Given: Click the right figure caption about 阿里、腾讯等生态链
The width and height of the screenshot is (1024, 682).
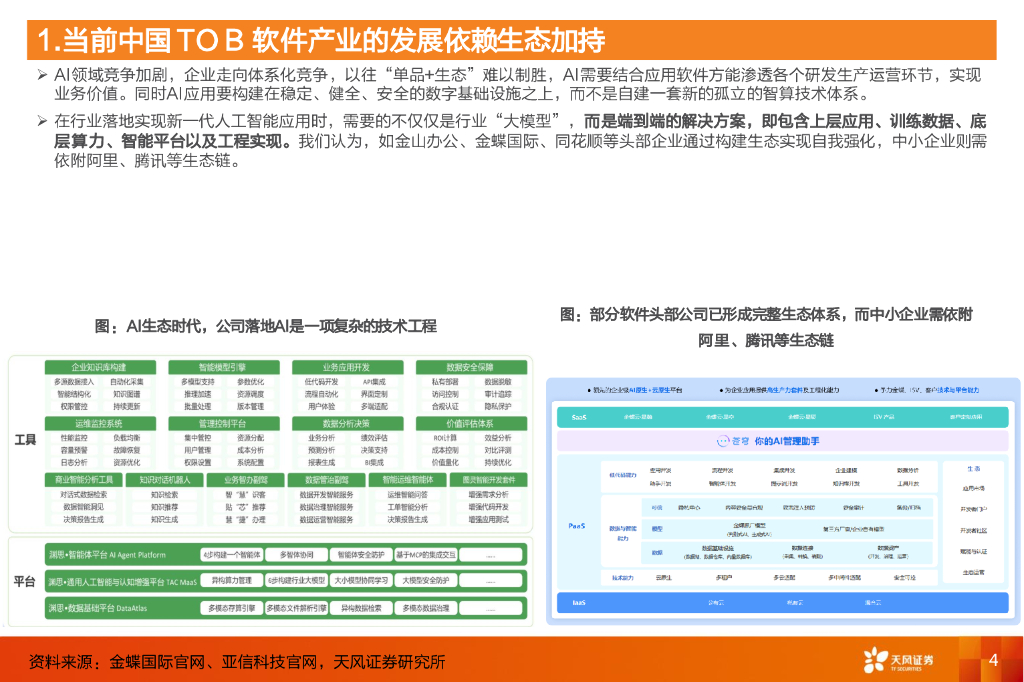Looking at the screenshot, I should (766, 327).
